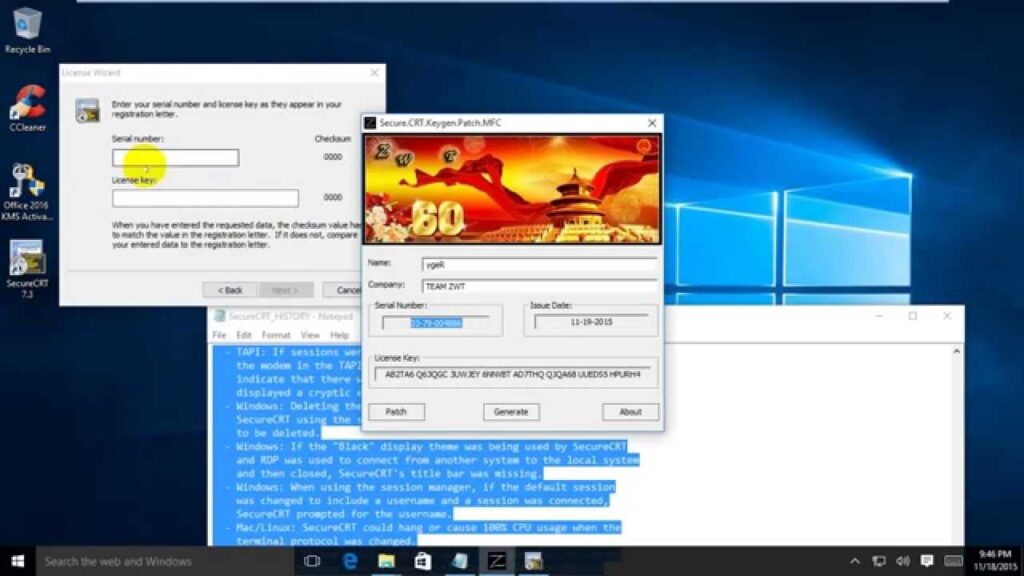Click the Notepad line "and then closed, SecureCRT's title bar was missing."

tap(389, 473)
